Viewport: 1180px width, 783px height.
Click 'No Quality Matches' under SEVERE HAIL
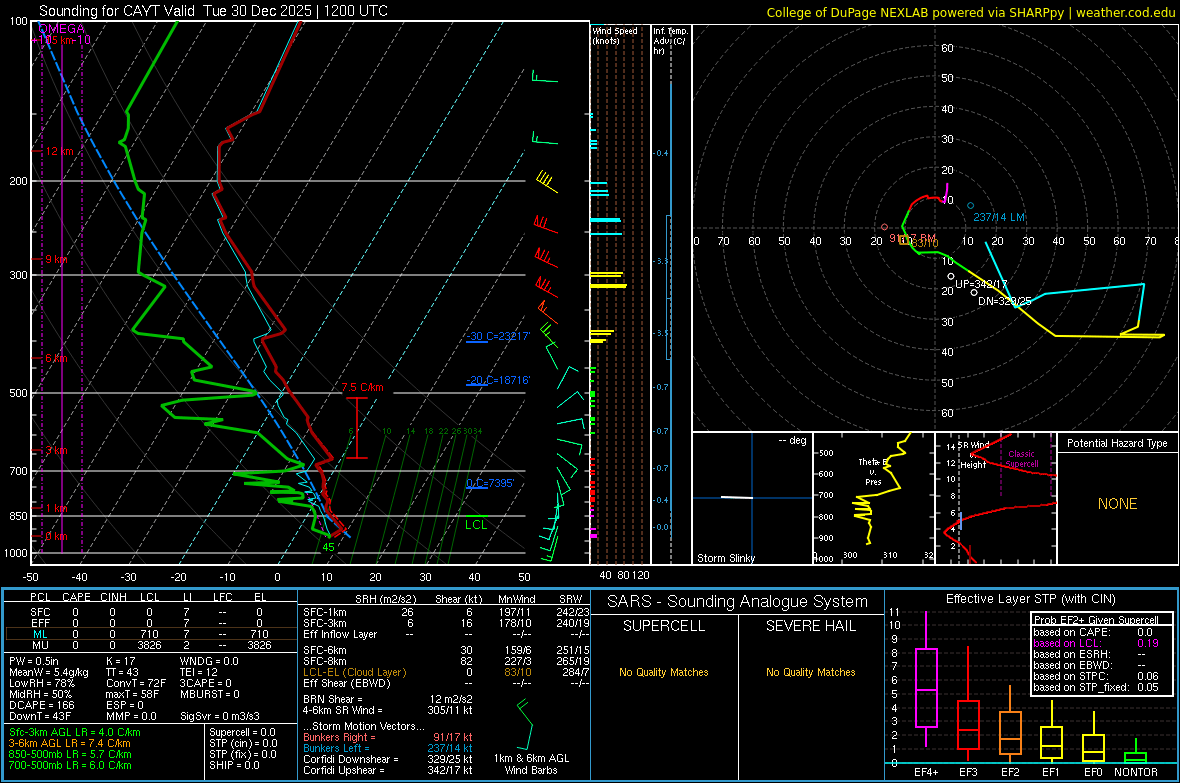coord(810,672)
